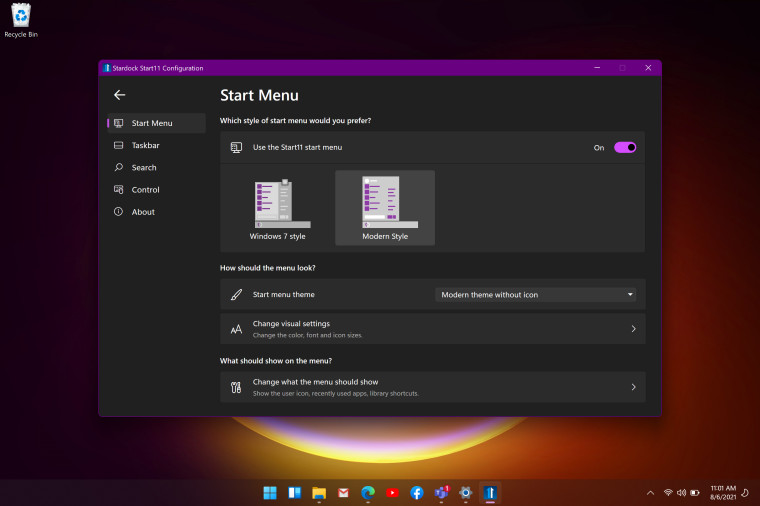Close the Start11 Configuration window
The height and width of the screenshot is (506, 760).
648,68
